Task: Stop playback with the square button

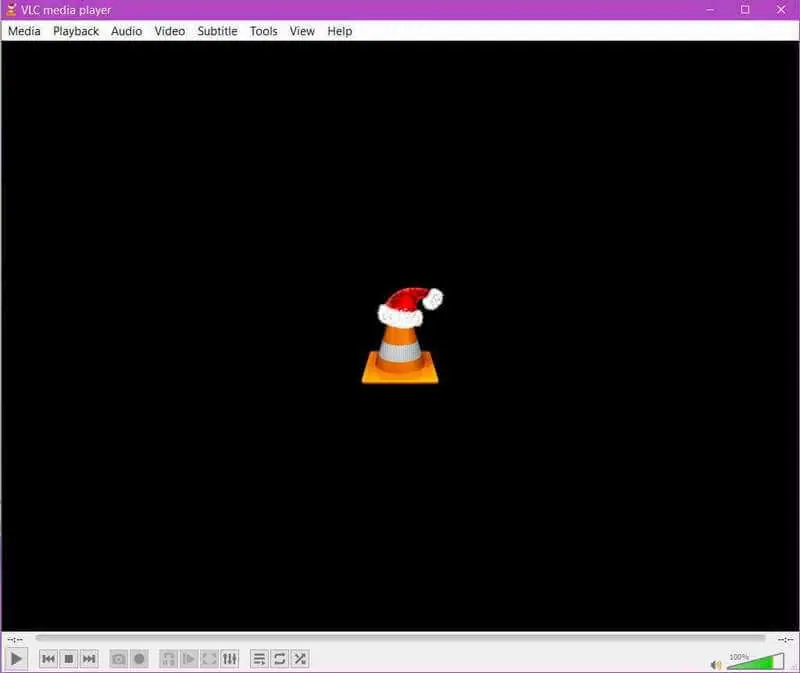Action: click(x=69, y=659)
